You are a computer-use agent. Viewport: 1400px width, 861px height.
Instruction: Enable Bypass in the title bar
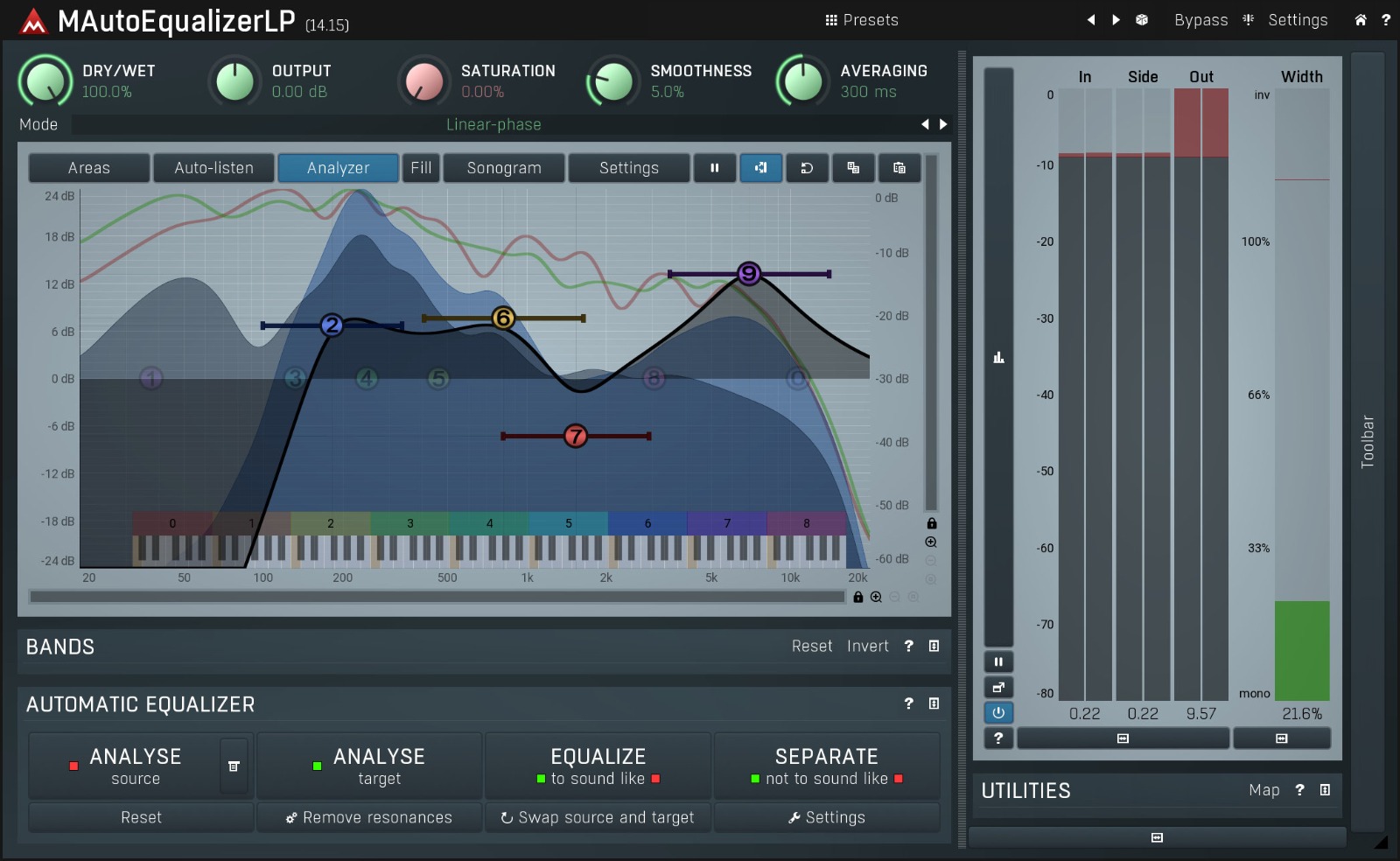[1200, 19]
